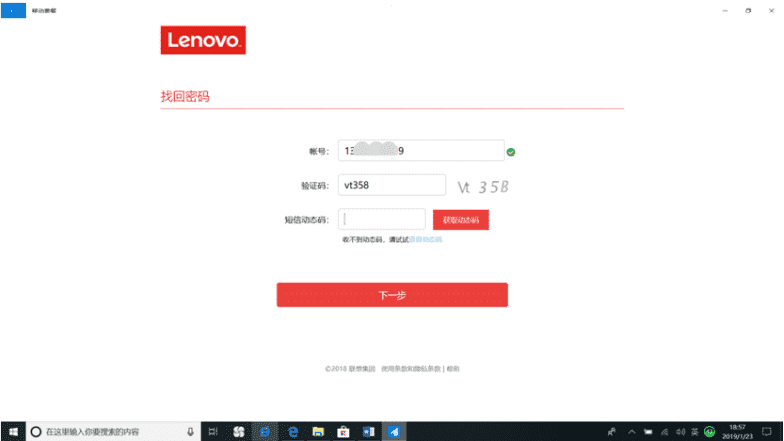The height and width of the screenshot is (441, 784).
Task: Open the terms and privacy policy link
Action: 411,368
